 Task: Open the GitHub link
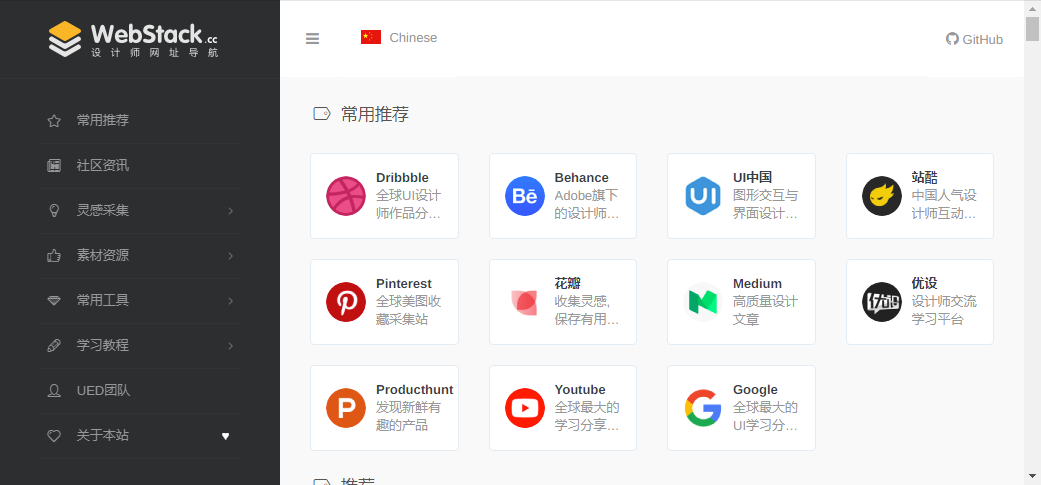975,39
